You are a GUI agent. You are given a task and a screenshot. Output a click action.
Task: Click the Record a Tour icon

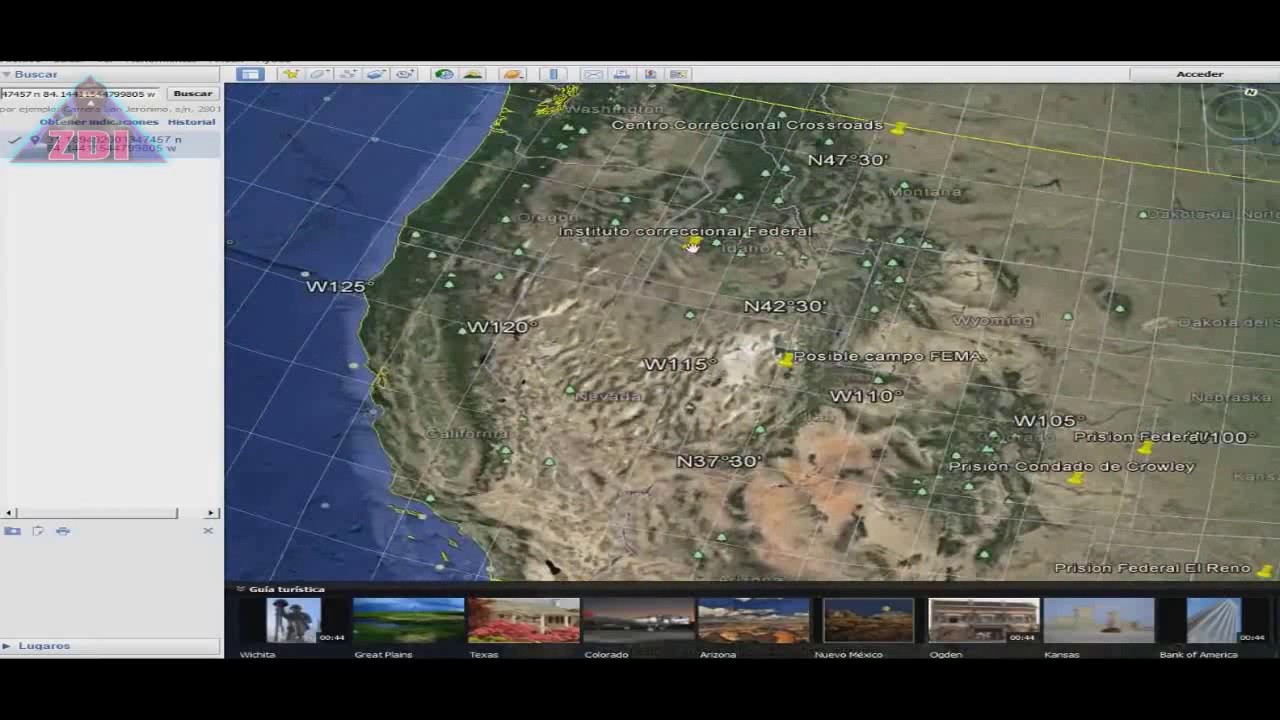click(x=405, y=74)
